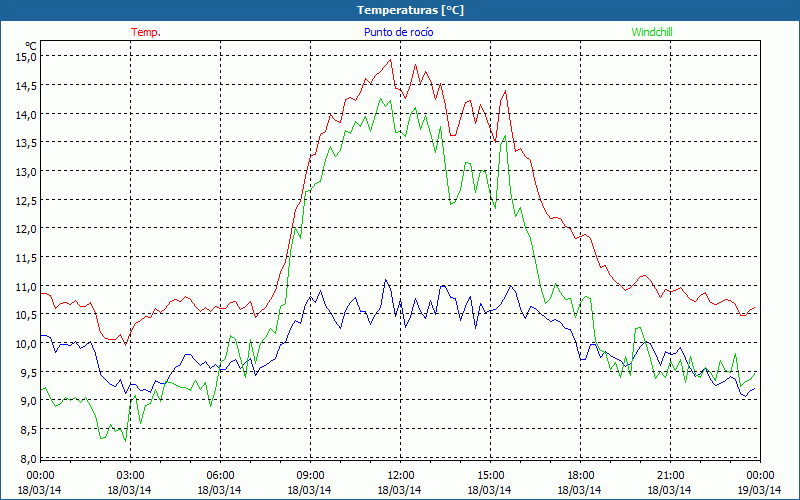800x500 pixels.
Task: Click the 10,0 y-axis value
Action: pos(28,343)
